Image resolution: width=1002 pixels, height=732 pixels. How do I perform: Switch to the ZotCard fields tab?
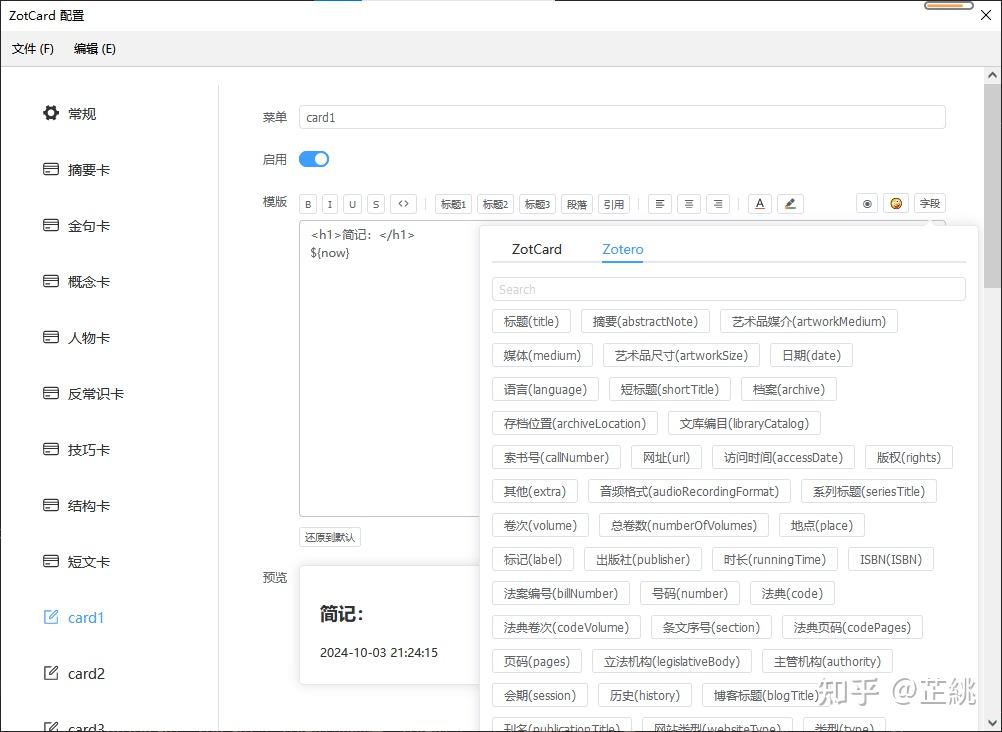pyautogui.click(x=537, y=249)
